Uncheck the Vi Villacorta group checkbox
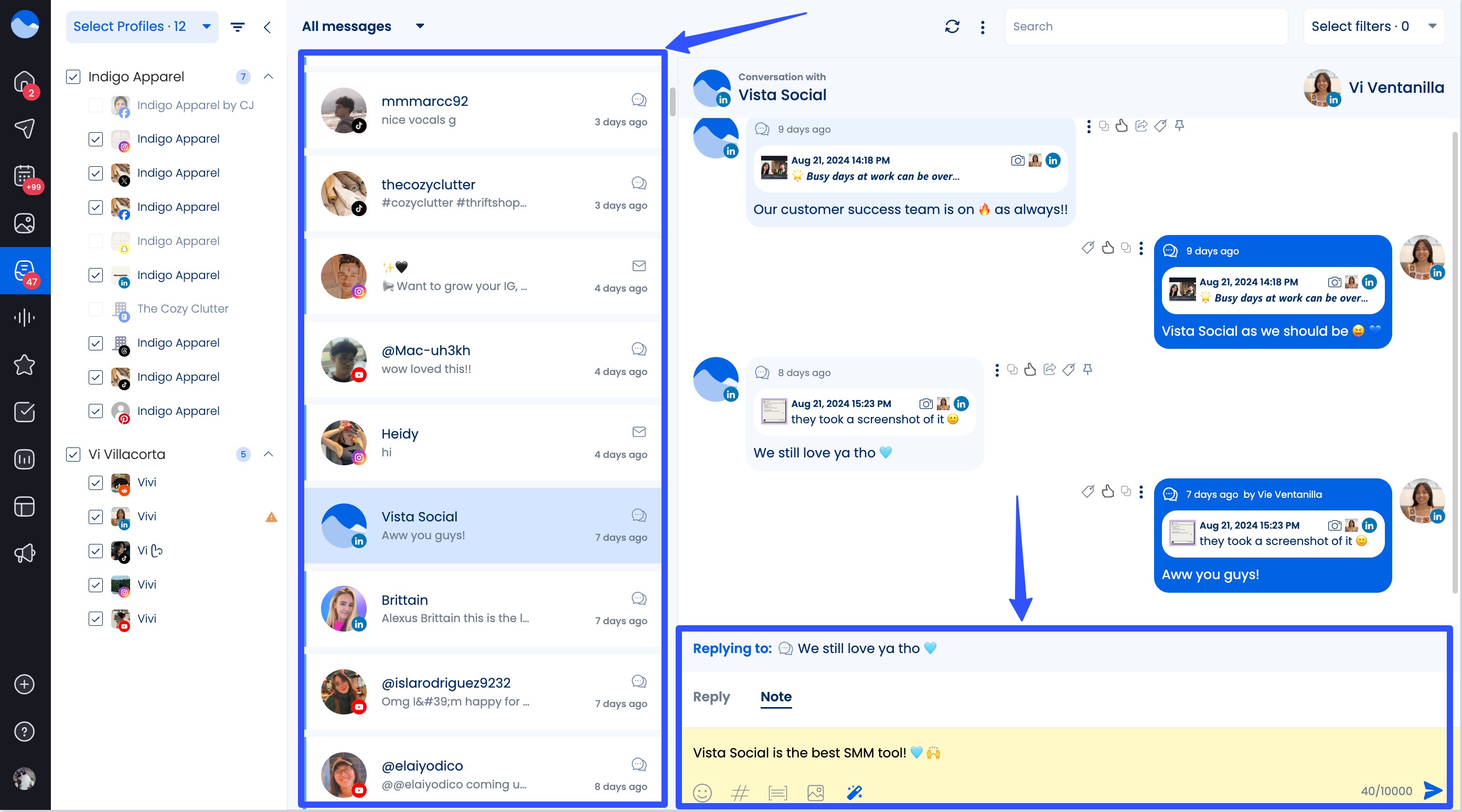1462x812 pixels. [73, 454]
